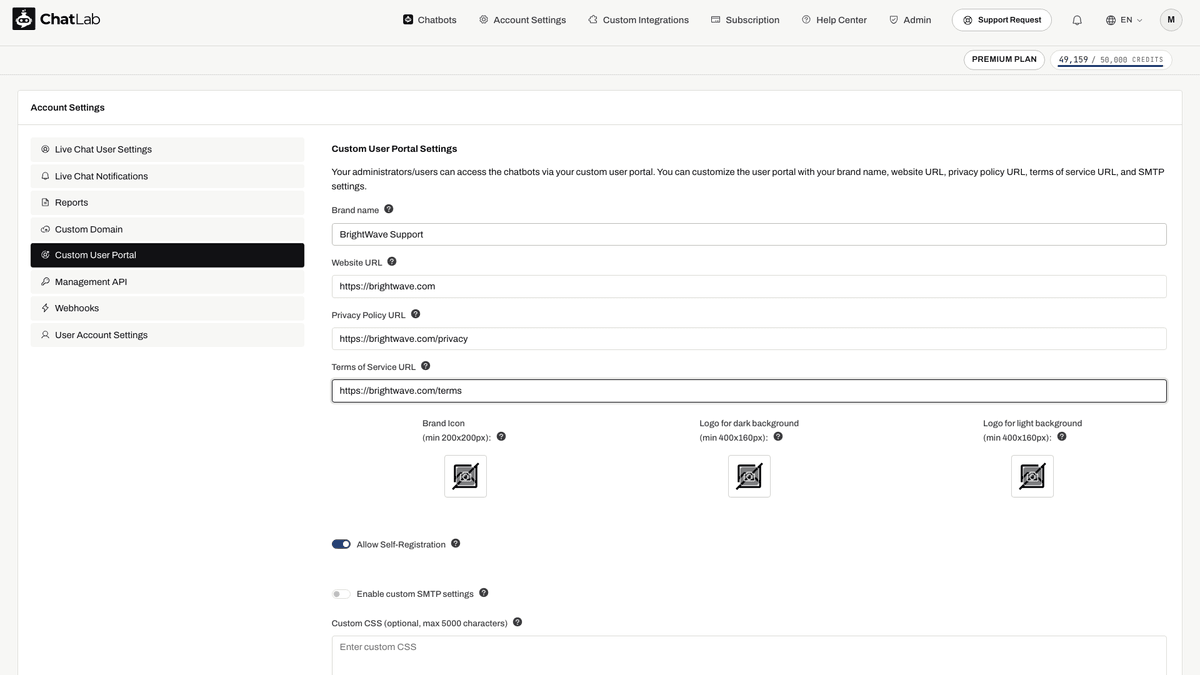Image resolution: width=1200 pixels, height=675 pixels.
Task: Click the Custom User Portal Settings heading
Action: (x=394, y=149)
